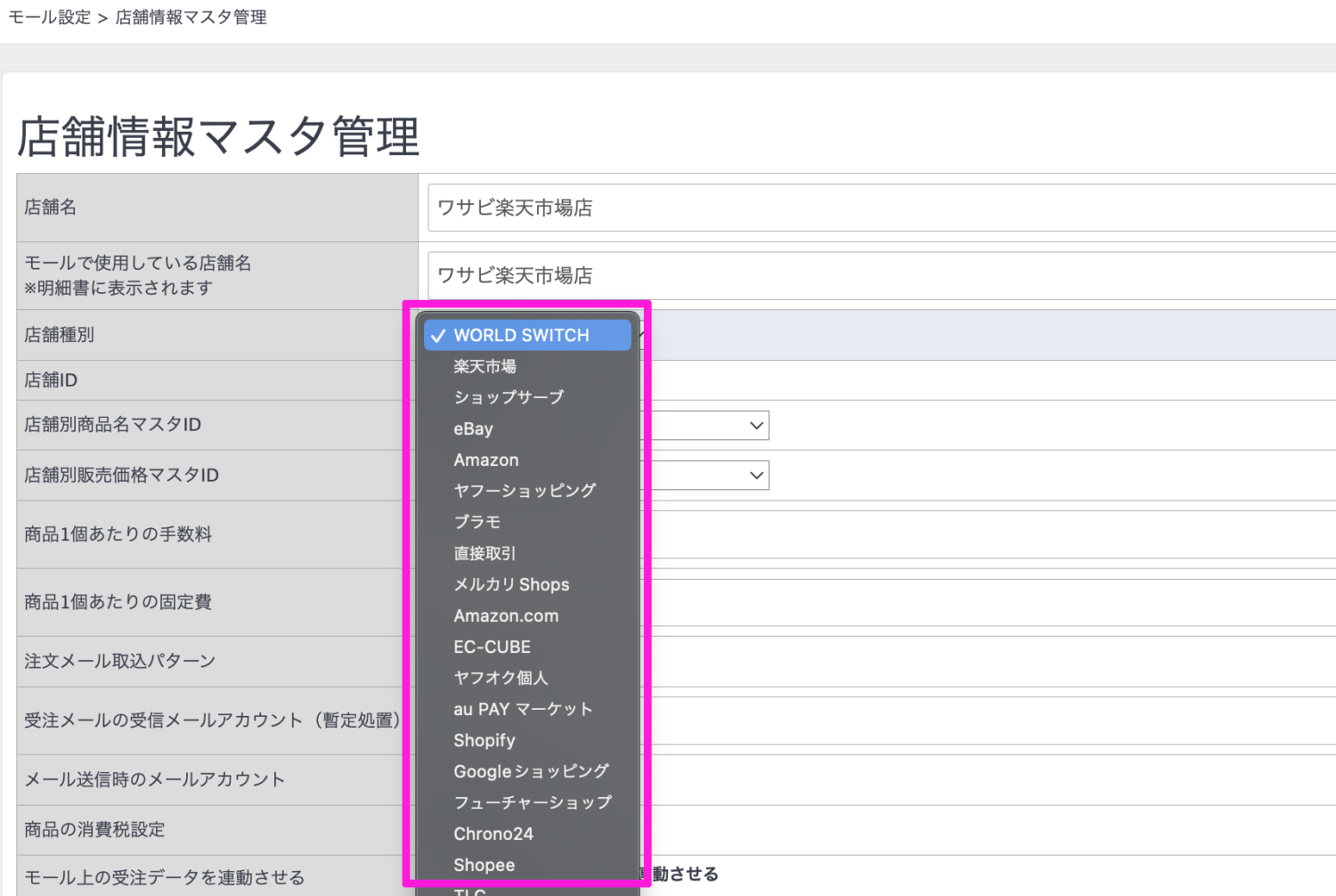1336x896 pixels.
Task: Pick Amazon.com from the list
Action: (x=527, y=615)
